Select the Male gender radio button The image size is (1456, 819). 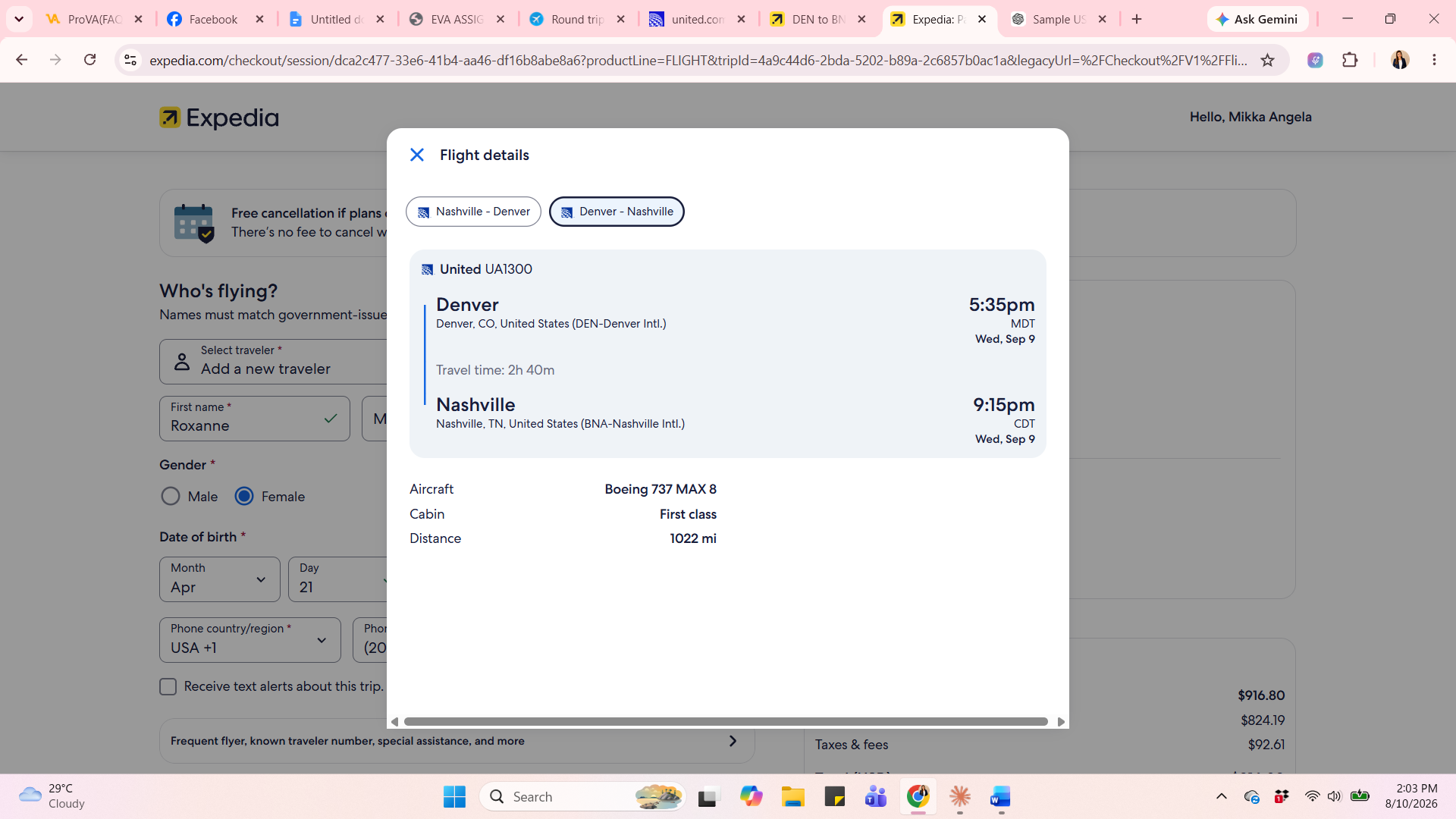point(171,497)
